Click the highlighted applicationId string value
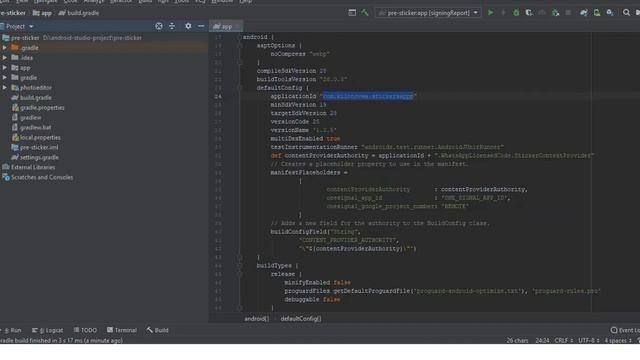The width and height of the screenshot is (640, 360). (368, 96)
